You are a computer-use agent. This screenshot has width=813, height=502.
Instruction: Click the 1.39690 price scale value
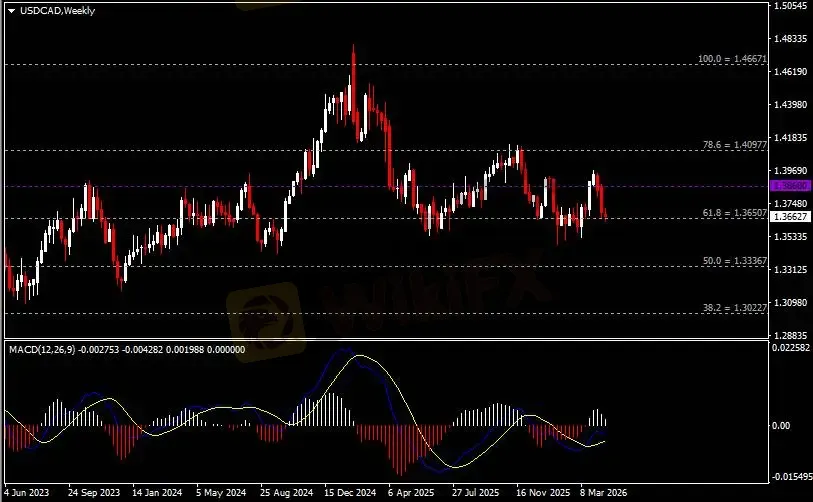click(791, 171)
